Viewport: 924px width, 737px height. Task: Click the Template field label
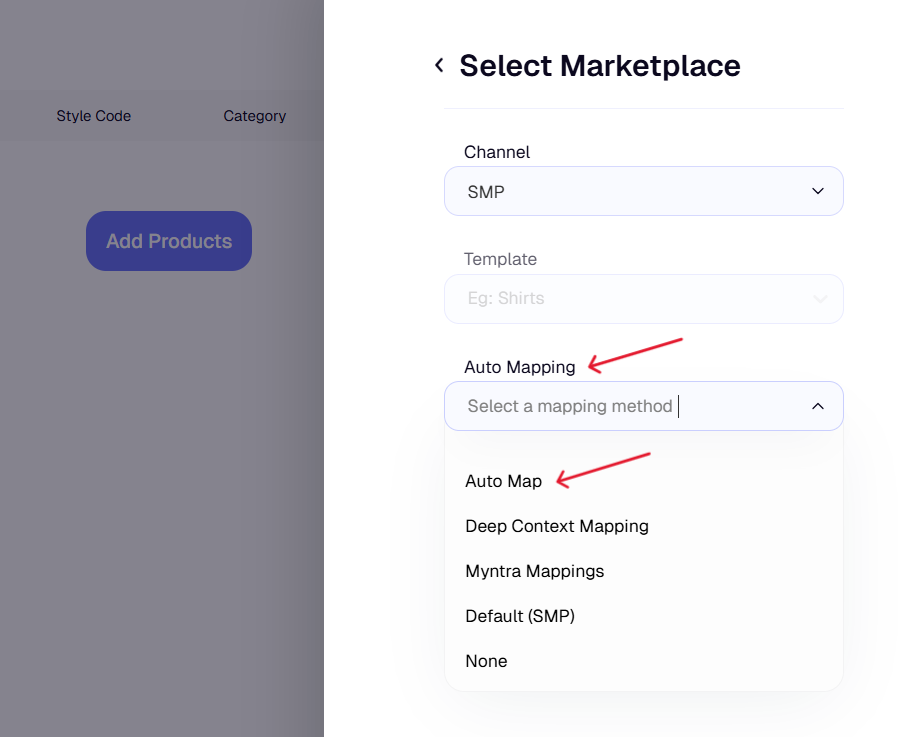point(500,259)
